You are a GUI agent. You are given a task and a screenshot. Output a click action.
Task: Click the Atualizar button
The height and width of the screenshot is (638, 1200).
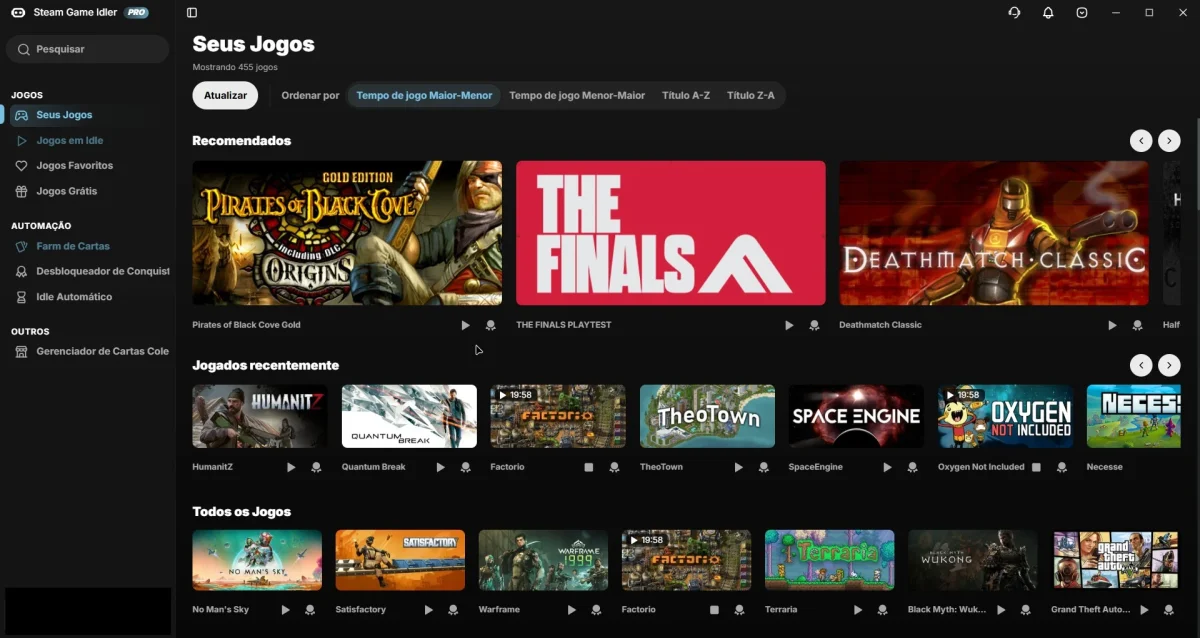[225, 96]
